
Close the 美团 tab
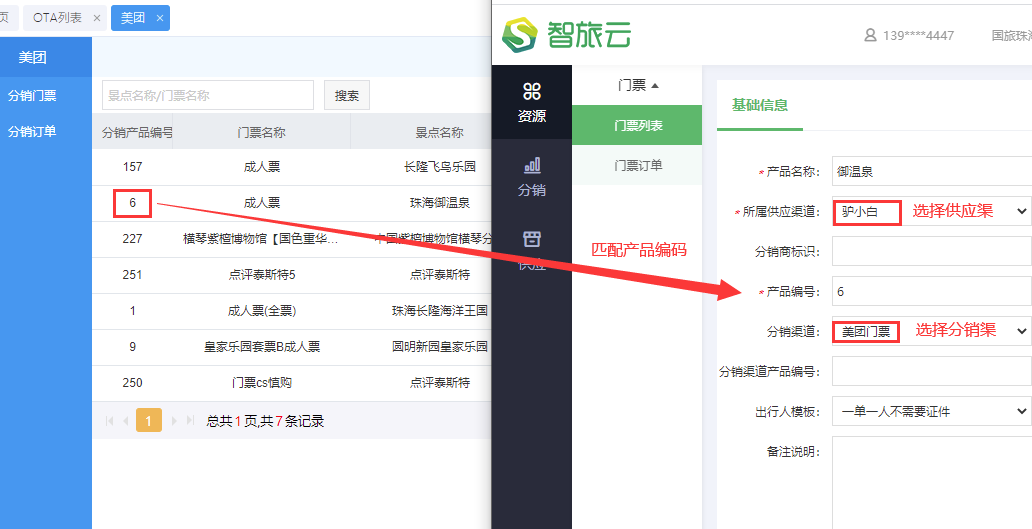[x=159, y=18]
